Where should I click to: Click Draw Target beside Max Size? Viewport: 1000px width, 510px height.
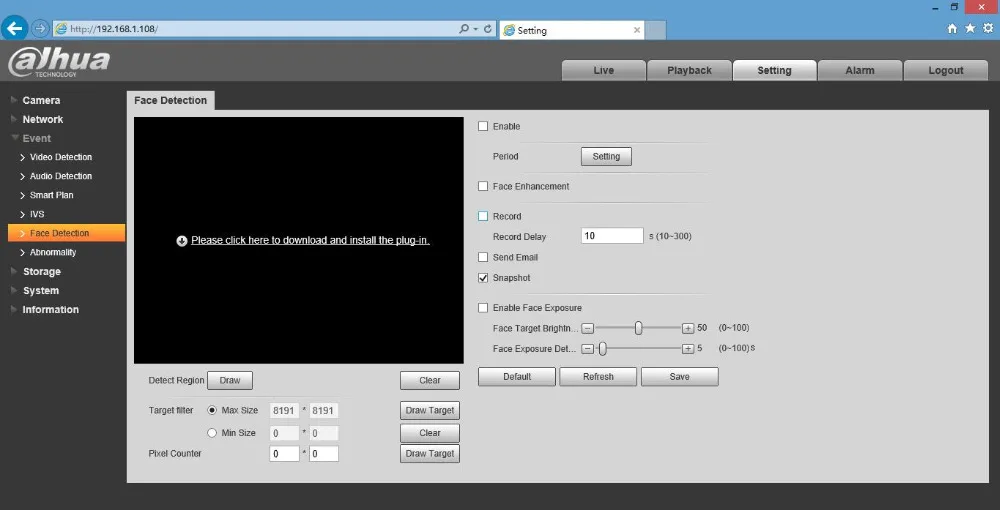(x=430, y=410)
